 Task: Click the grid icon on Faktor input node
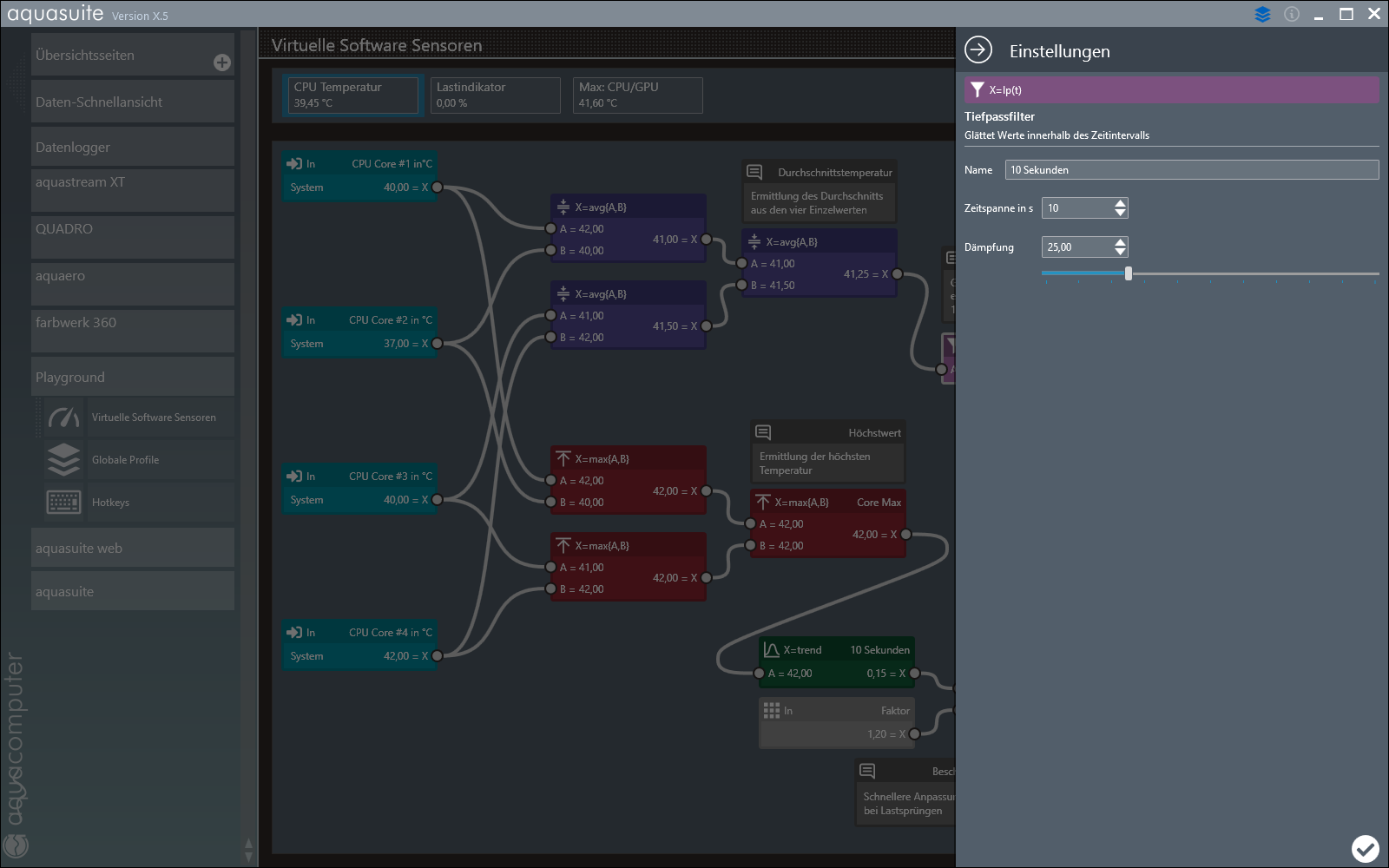771,710
